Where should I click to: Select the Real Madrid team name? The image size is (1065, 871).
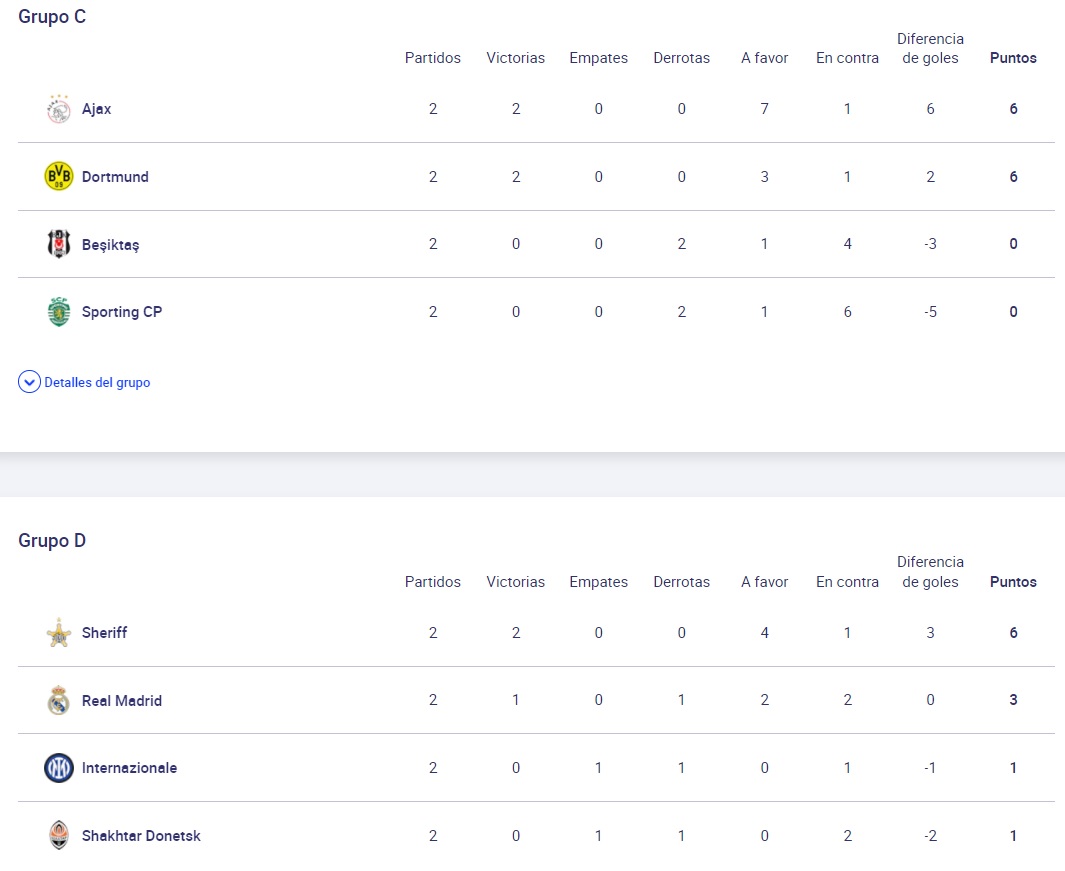click(121, 701)
